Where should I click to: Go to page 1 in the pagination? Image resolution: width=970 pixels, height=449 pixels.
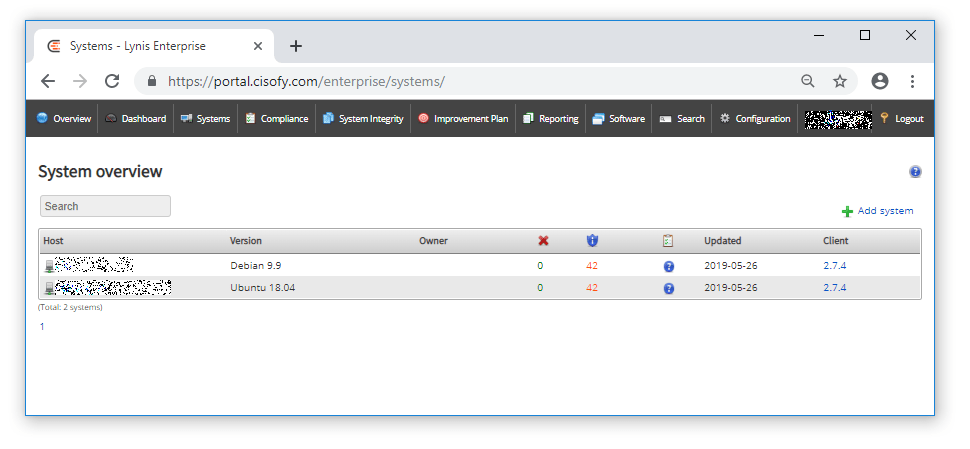pos(42,327)
